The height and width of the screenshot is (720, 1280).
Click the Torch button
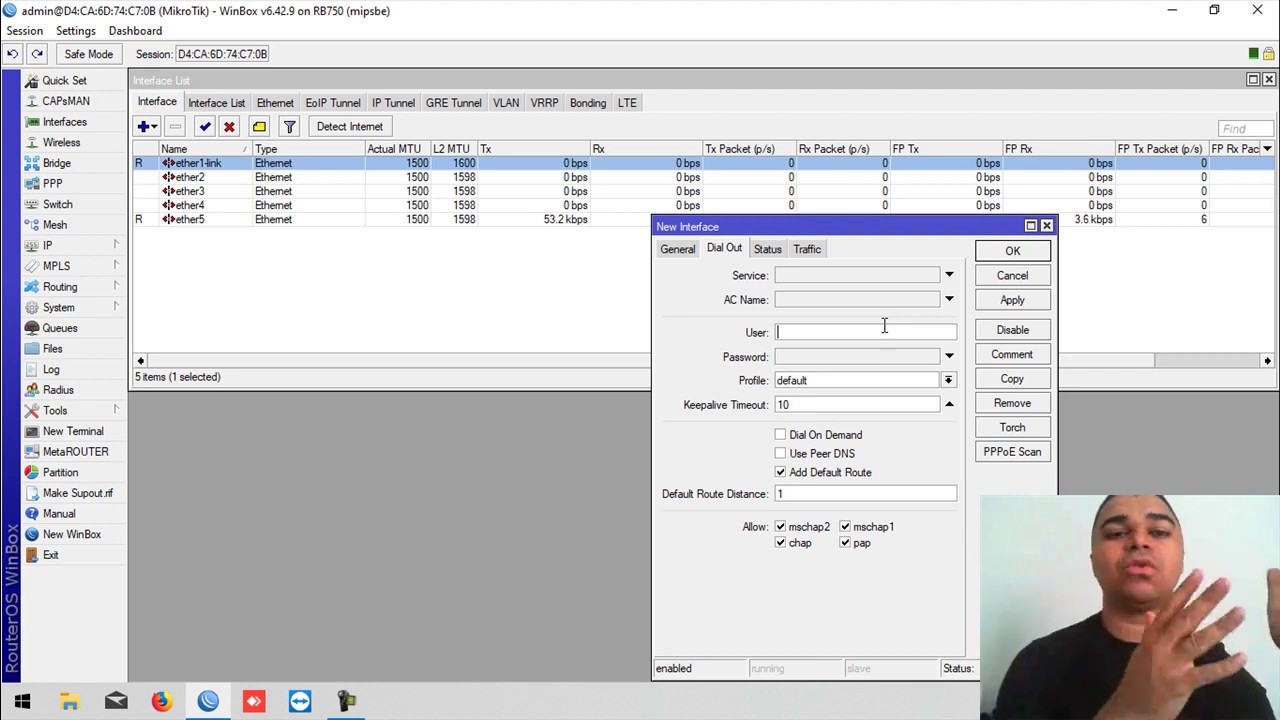(1012, 428)
